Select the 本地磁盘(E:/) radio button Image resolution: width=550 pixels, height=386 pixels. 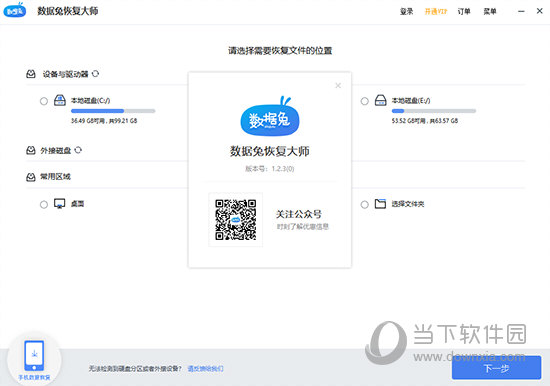(x=365, y=101)
